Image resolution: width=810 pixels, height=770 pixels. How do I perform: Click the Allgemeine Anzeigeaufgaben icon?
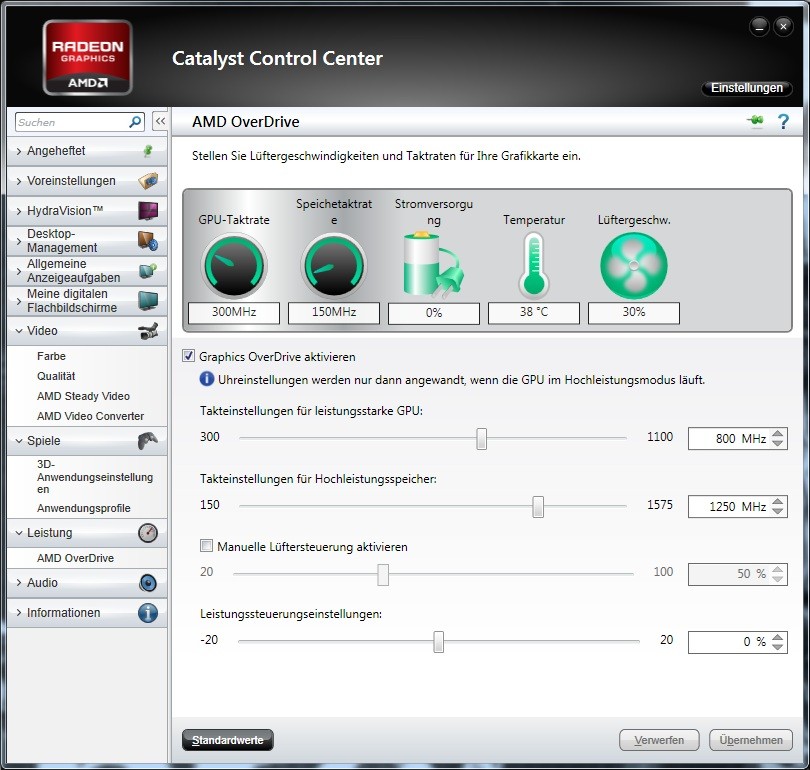[x=148, y=271]
